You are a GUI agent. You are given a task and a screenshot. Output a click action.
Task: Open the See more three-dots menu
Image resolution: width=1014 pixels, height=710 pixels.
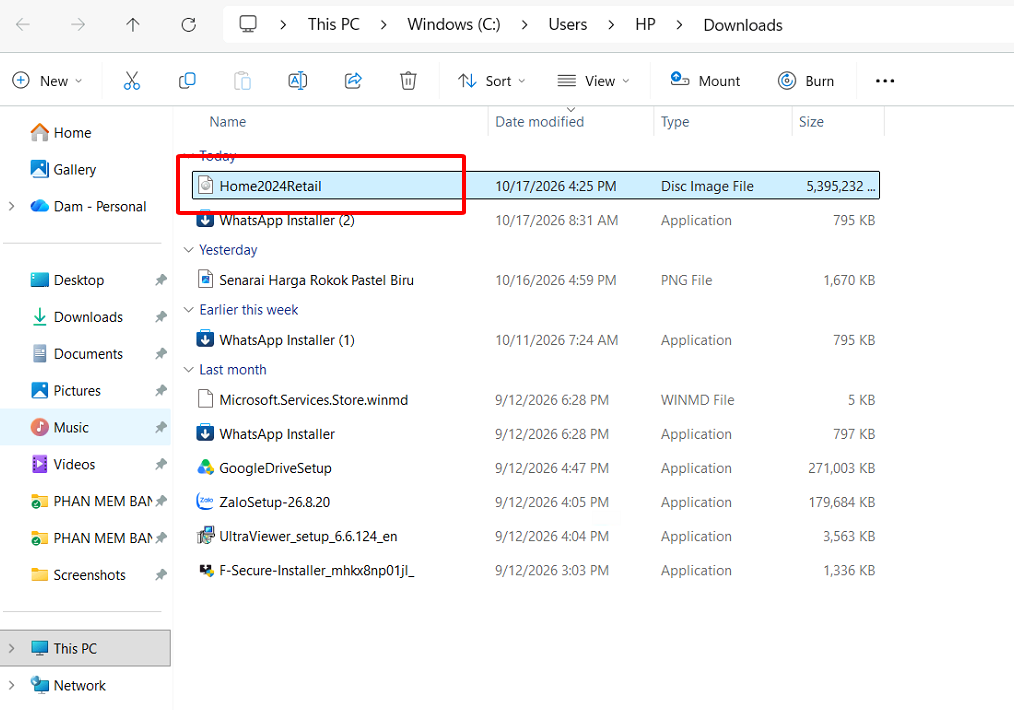pos(885,81)
